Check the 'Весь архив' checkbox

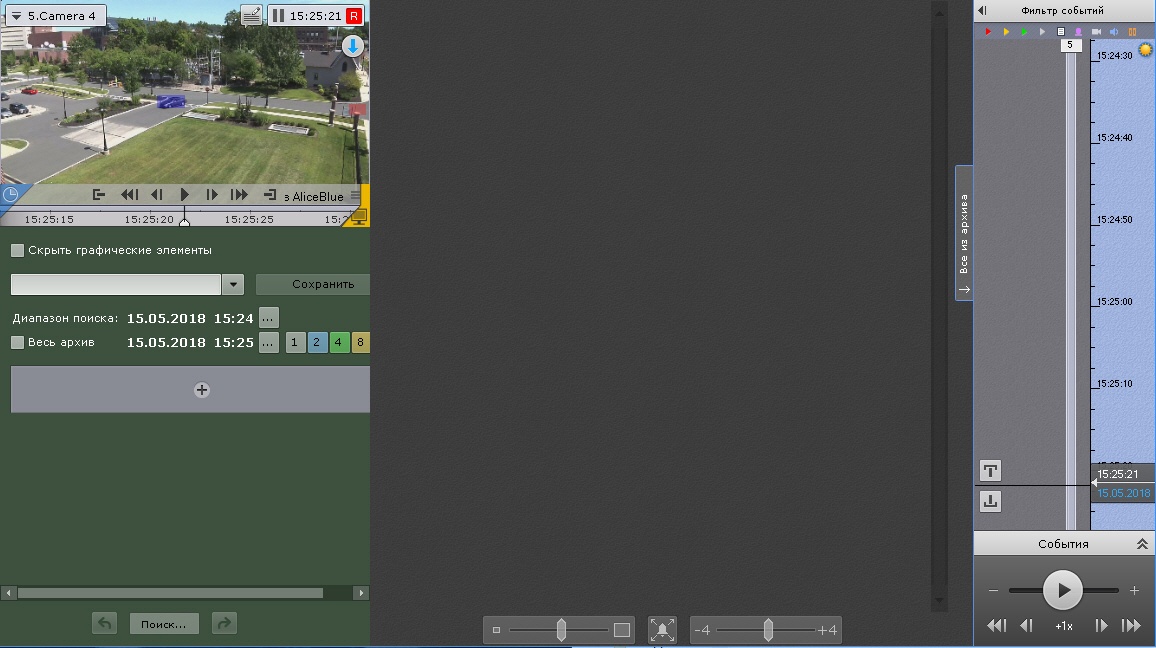pyautogui.click(x=17, y=343)
